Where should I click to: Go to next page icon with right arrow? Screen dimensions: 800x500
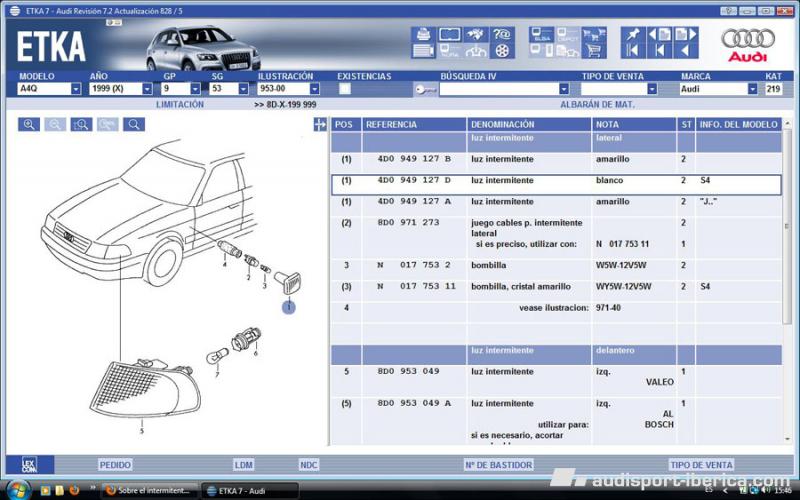click(x=686, y=35)
